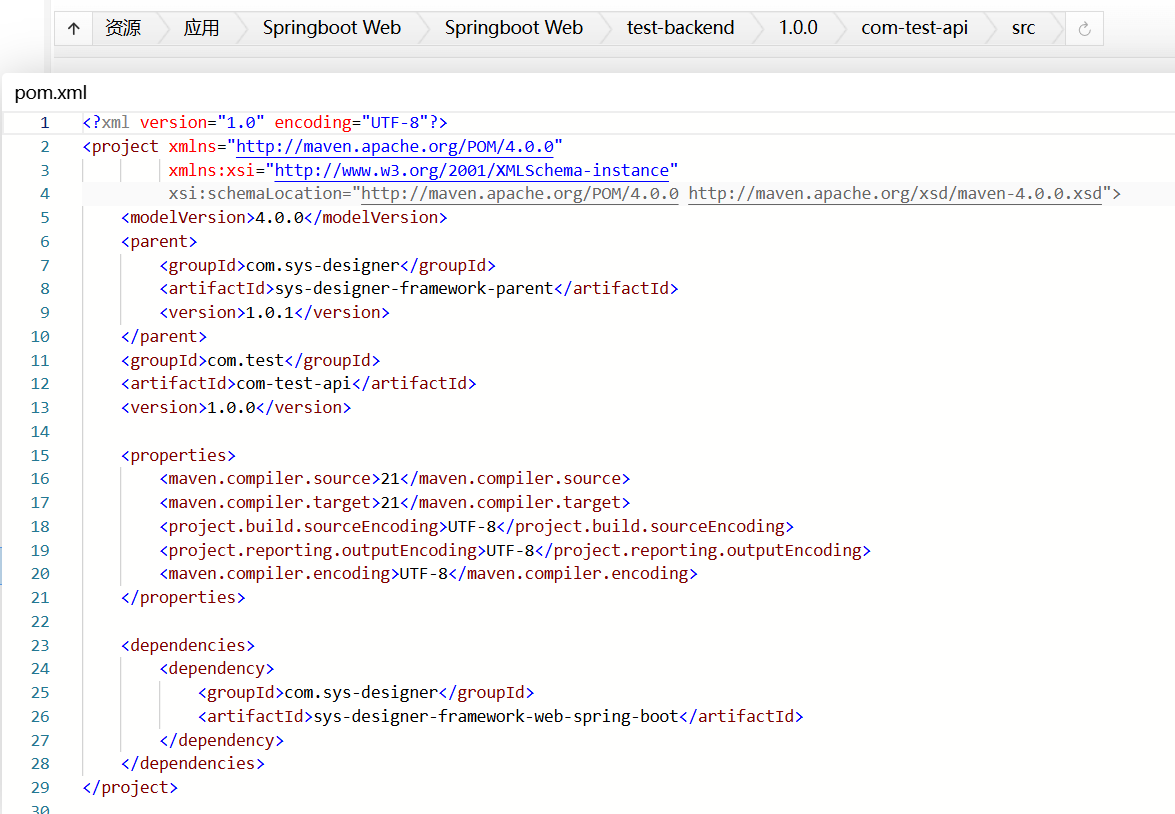Click the opening dependency tag
Image resolution: width=1175 pixels, height=814 pixels.
coord(217,669)
